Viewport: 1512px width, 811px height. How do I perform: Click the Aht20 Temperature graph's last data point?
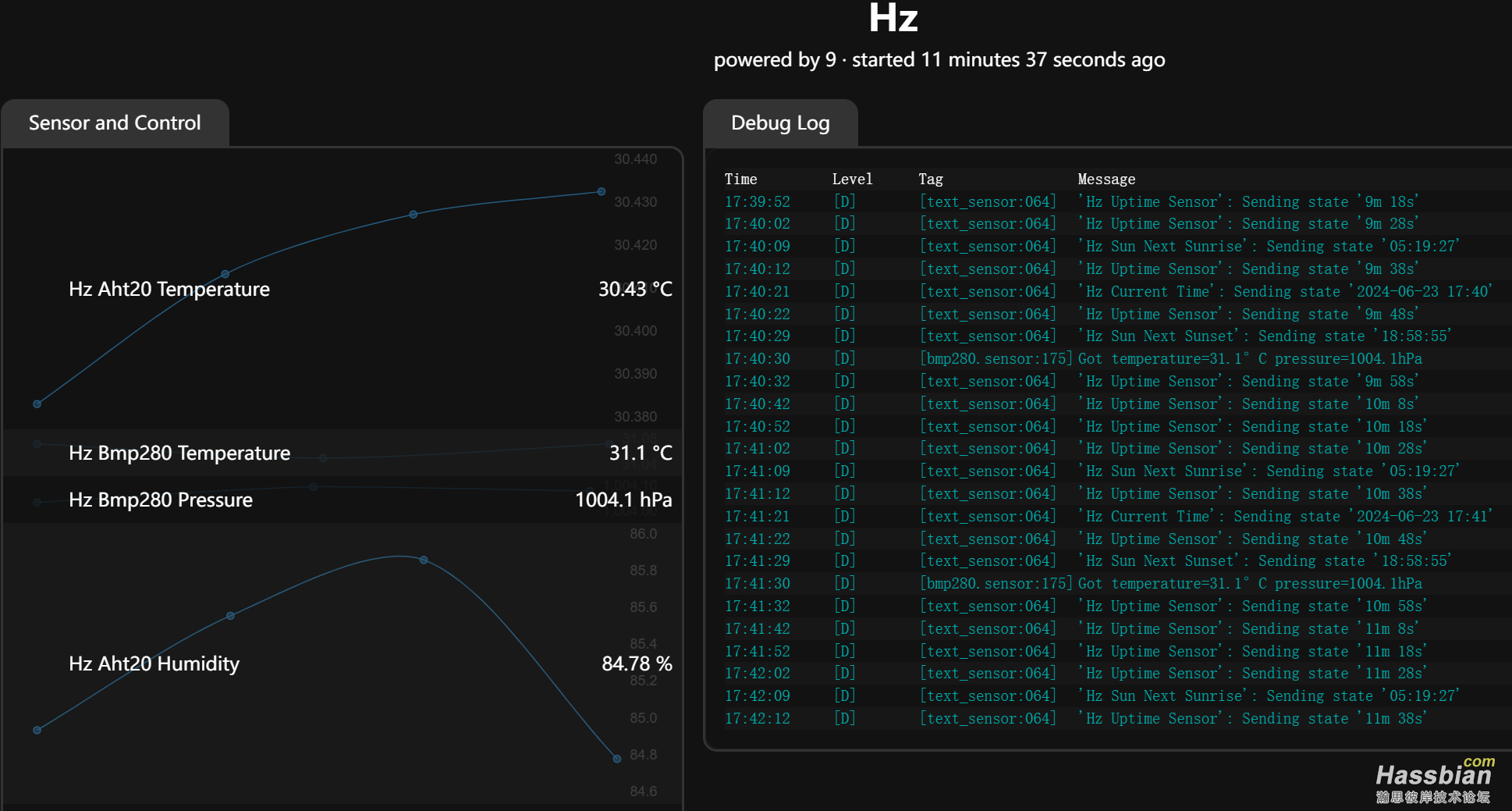pos(602,191)
